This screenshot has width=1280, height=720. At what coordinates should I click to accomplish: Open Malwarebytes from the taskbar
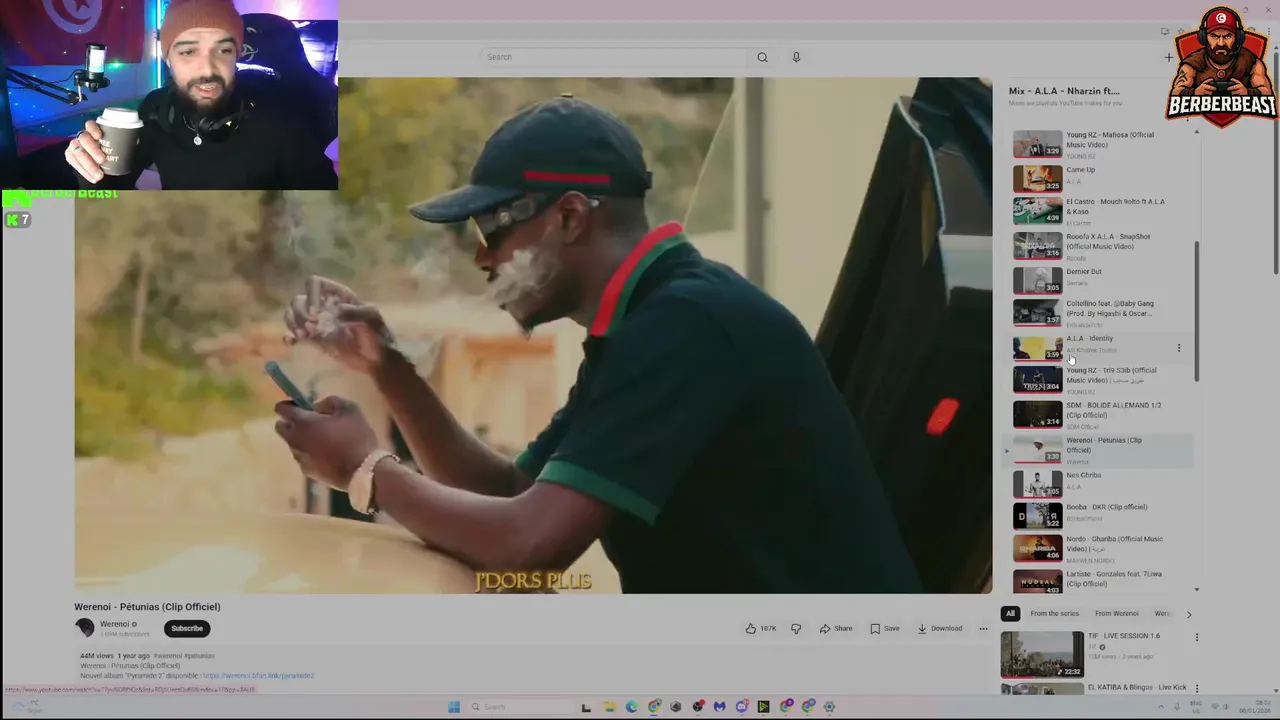pos(719,707)
